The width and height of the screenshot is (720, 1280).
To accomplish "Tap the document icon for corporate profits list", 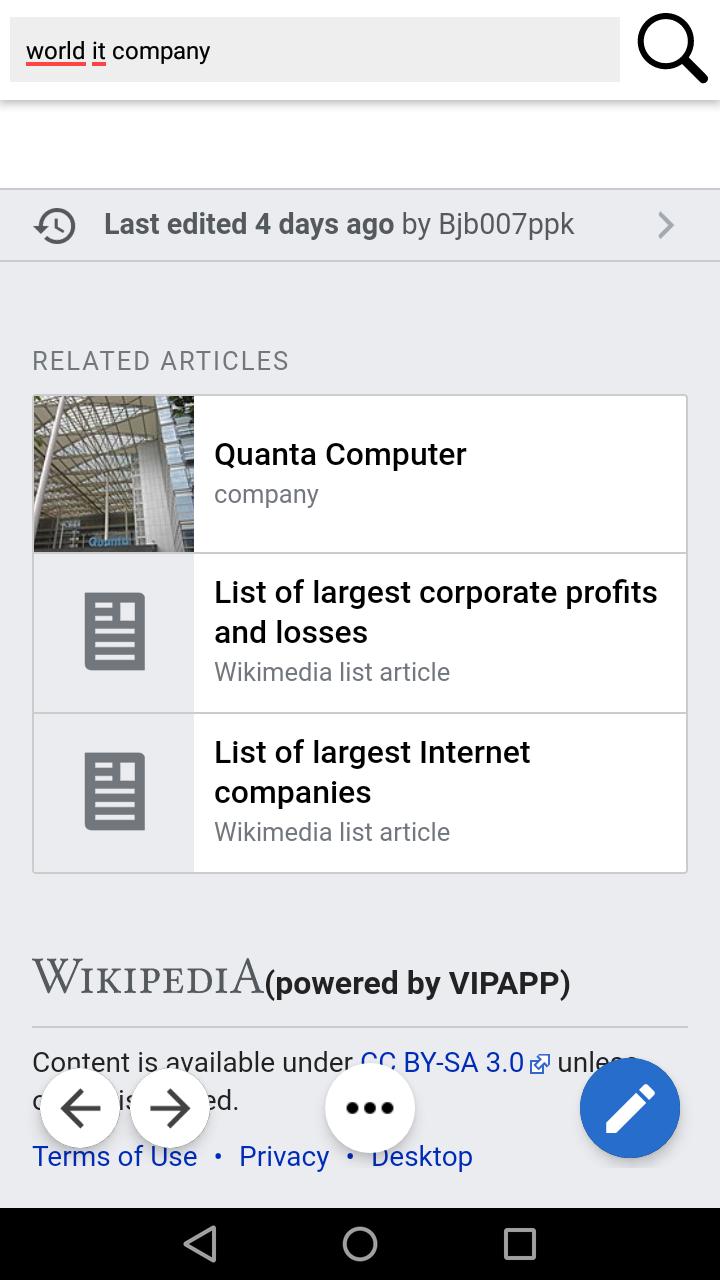I will 114,632.
